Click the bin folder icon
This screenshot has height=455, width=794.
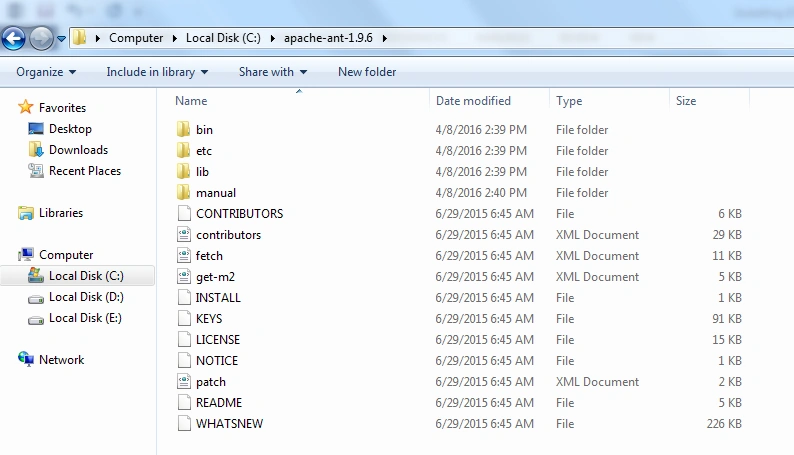tap(183, 130)
